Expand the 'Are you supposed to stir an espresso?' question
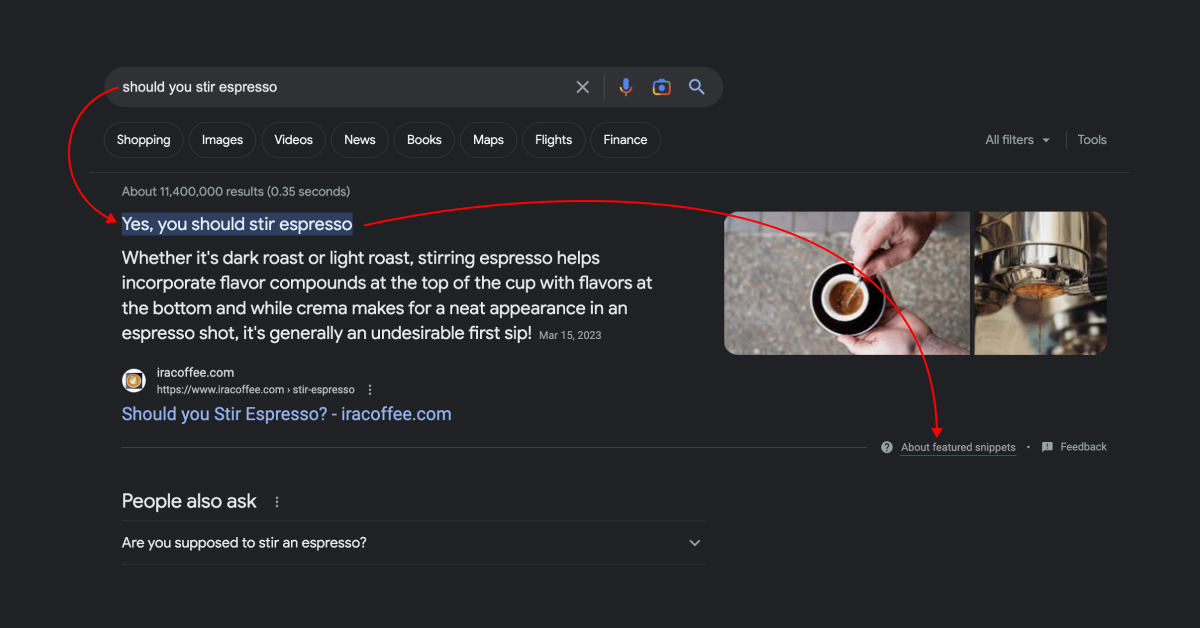The image size is (1200, 628). (694, 542)
